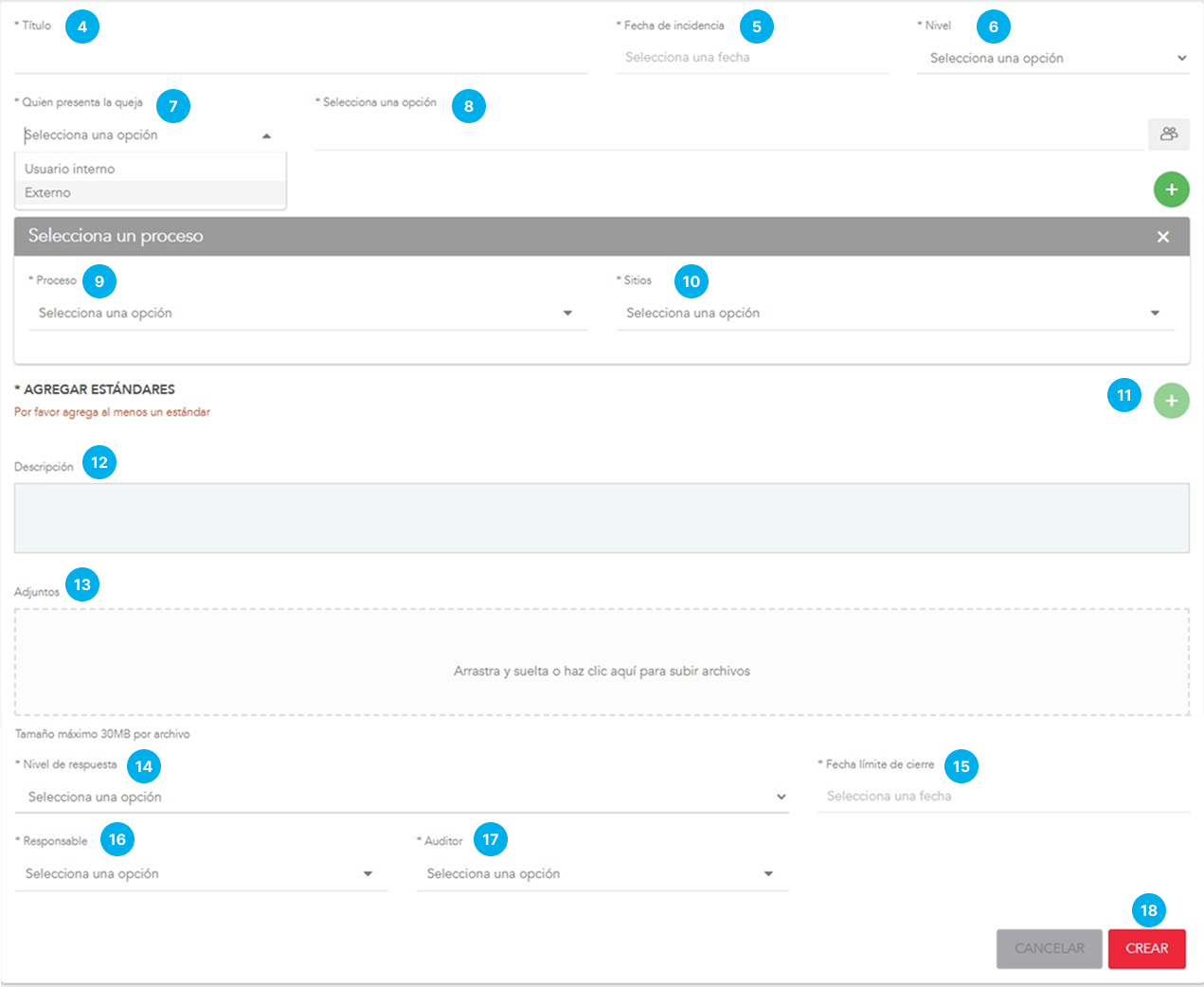Image resolution: width=1204 pixels, height=987 pixels.
Task: Close the Selecciona un proceso panel
Action: point(1162,237)
